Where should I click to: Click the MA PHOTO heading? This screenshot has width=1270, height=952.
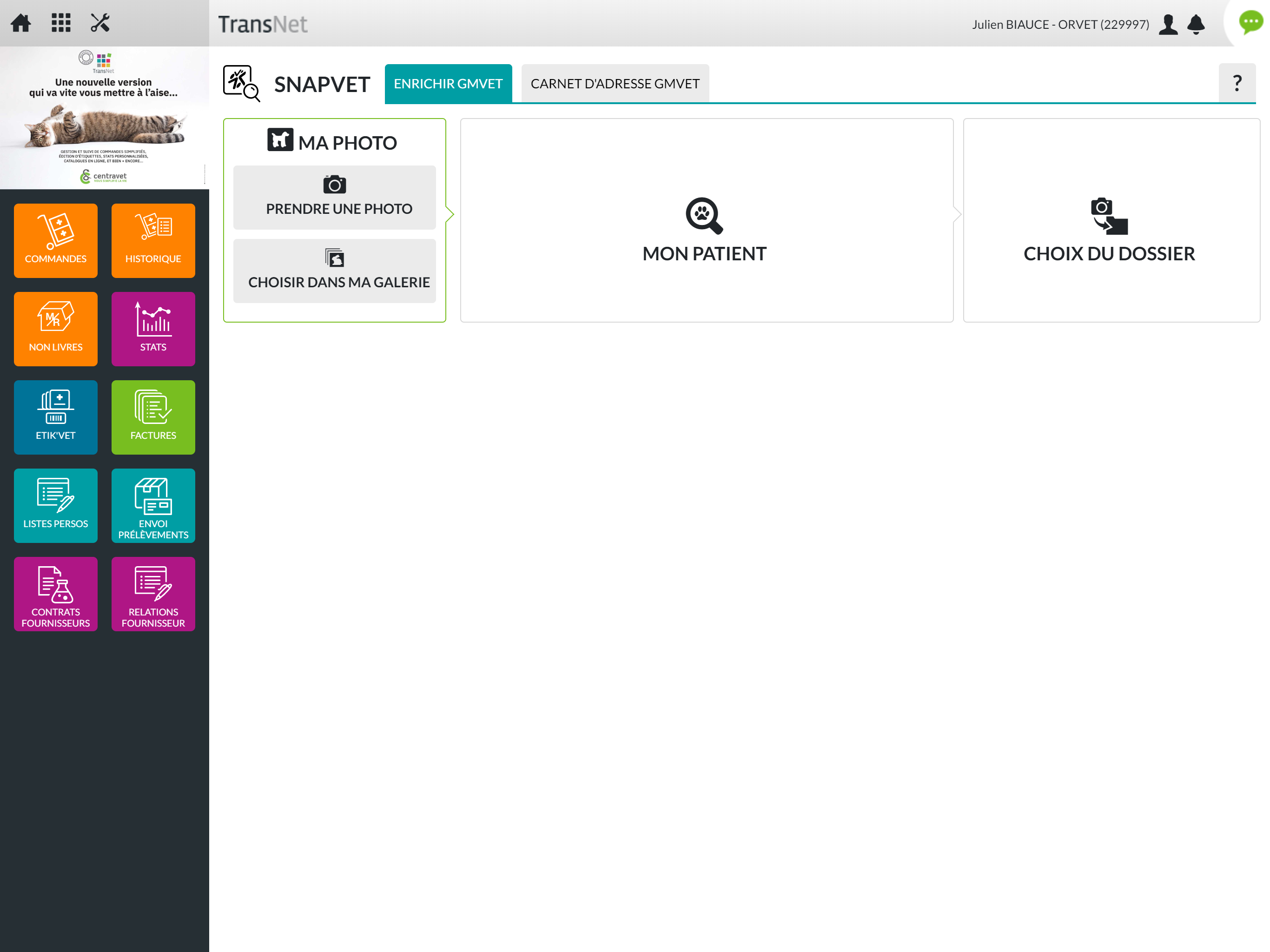(x=332, y=141)
